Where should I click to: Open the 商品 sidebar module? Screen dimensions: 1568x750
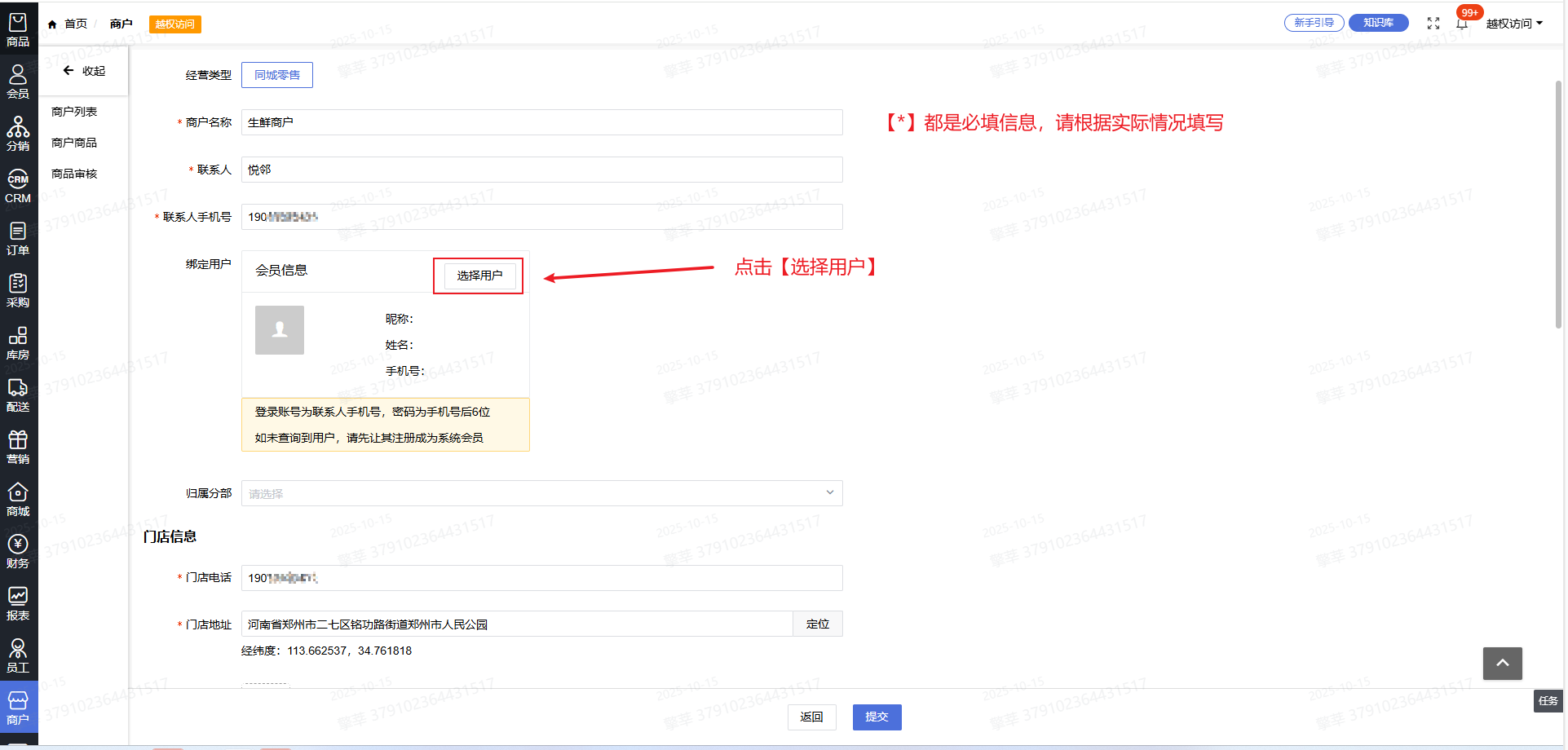(x=18, y=29)
